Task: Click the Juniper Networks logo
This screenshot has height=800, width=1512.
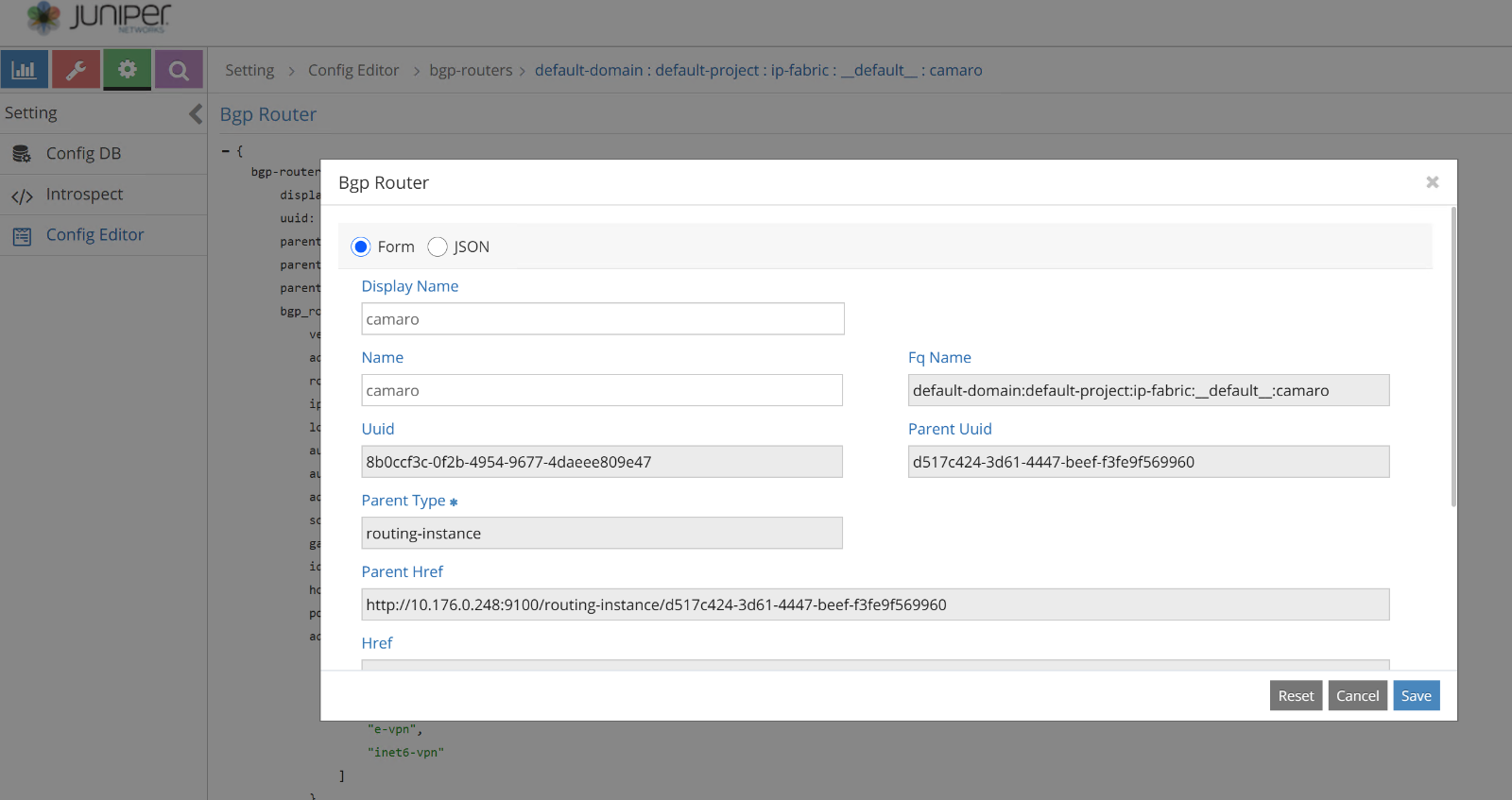Action: click(x=99, y=17)
